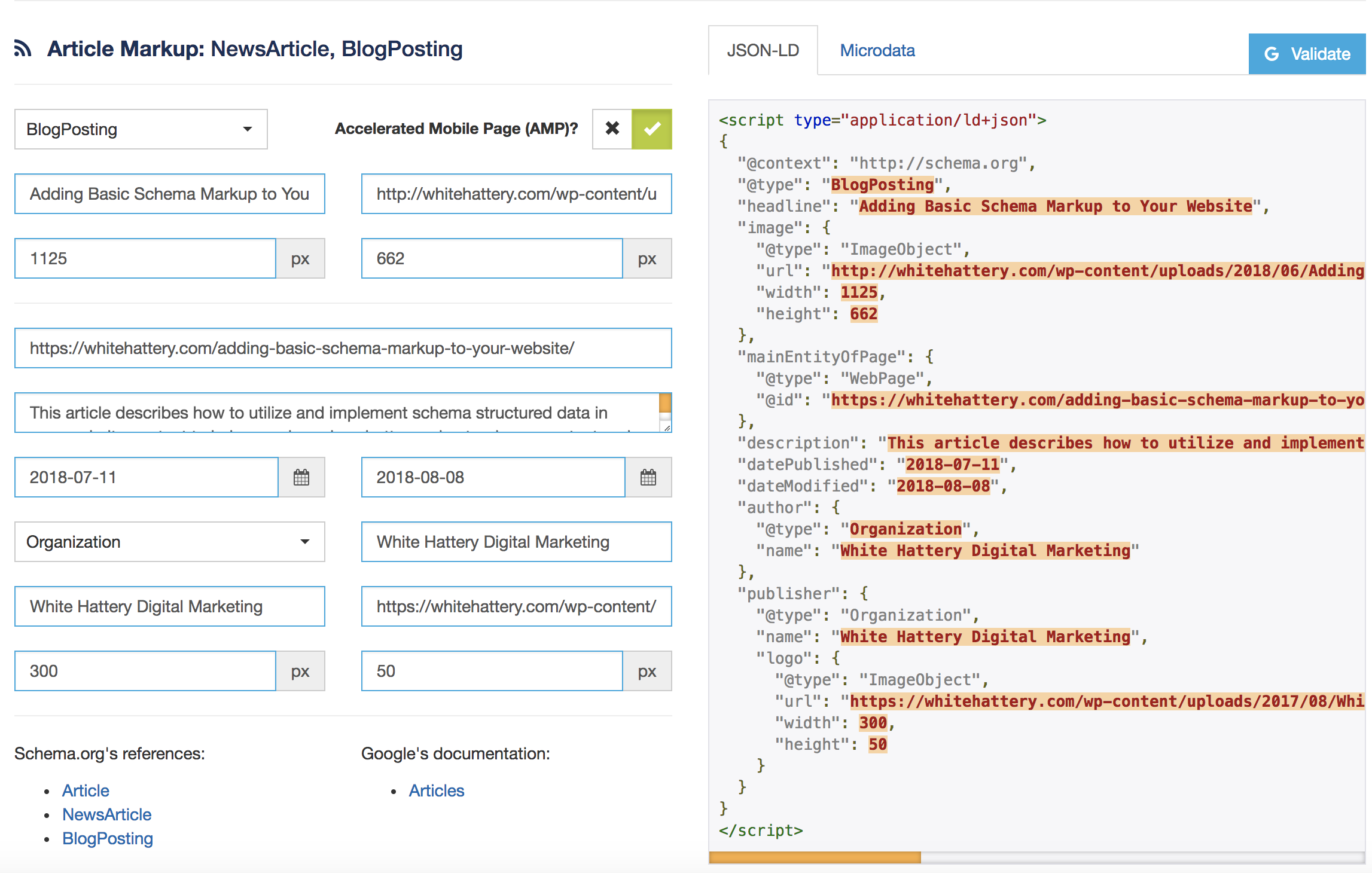This screenshot has width=1372, height=873.
Task: Focus the headline field 'Adding Basic Schema Markup'
Action: pos(170,194)
